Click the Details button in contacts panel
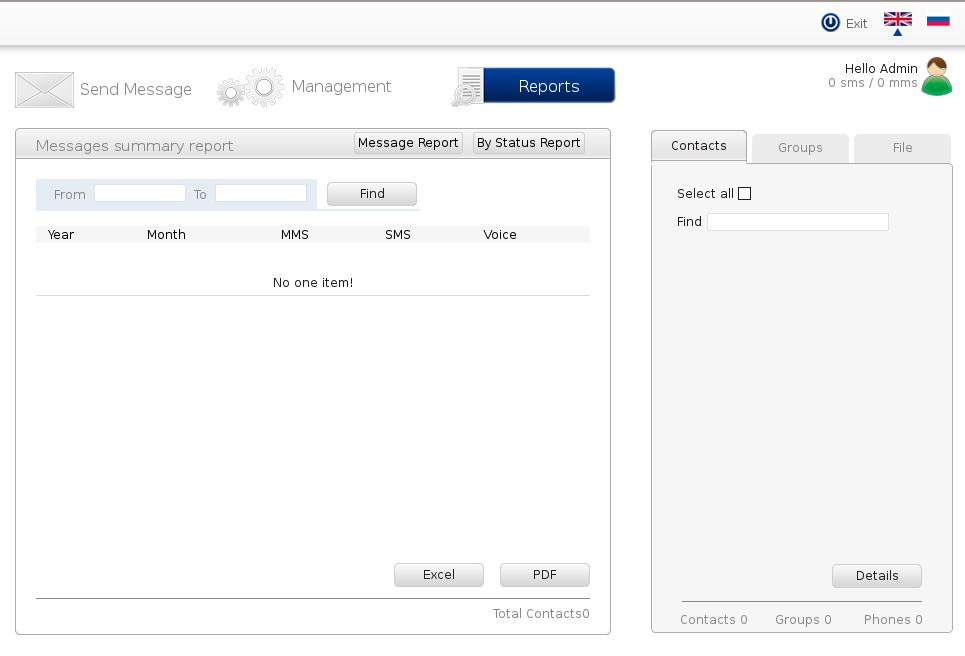Viewport: 965px width, 656px height. [876, 576]
